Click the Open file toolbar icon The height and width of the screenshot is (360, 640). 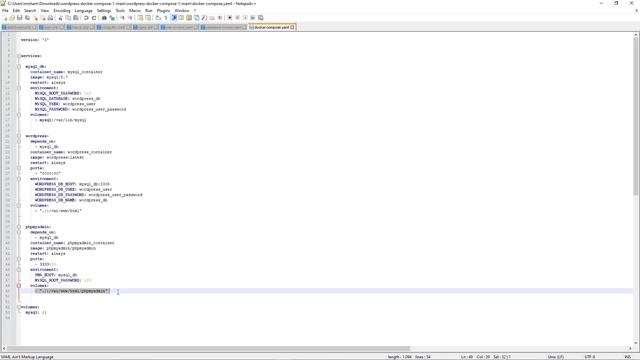12,18
